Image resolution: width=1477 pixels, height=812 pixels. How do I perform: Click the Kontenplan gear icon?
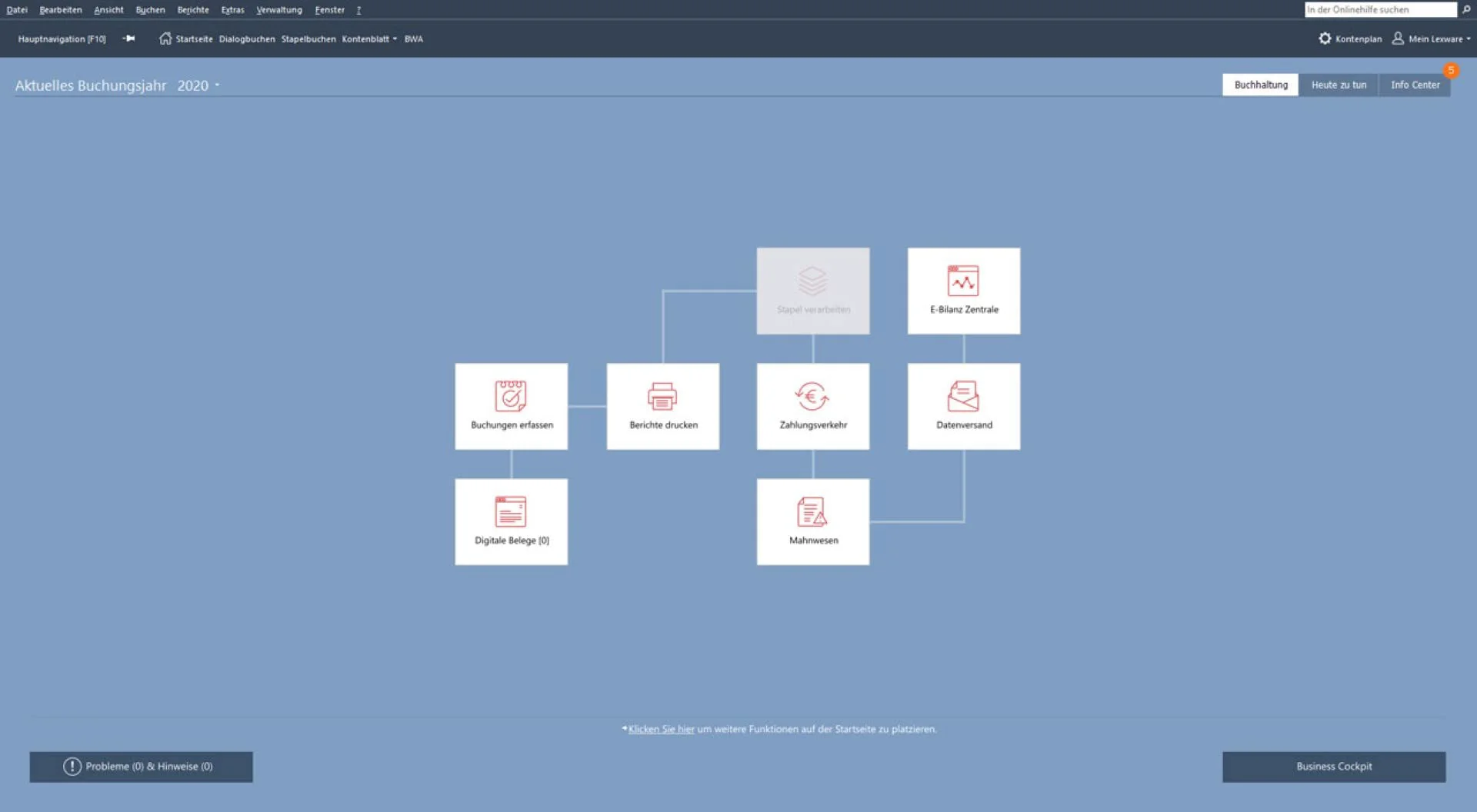(1325, 38)
